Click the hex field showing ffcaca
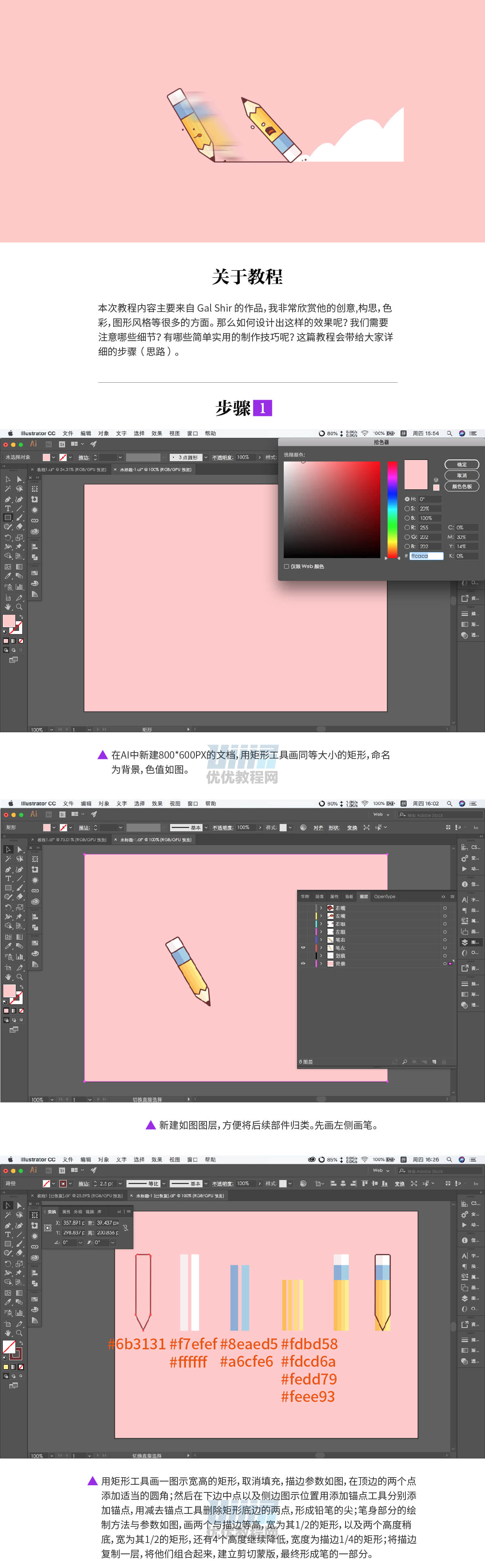This screenshot has width=485, height=1568. click(x=426, y=556)
